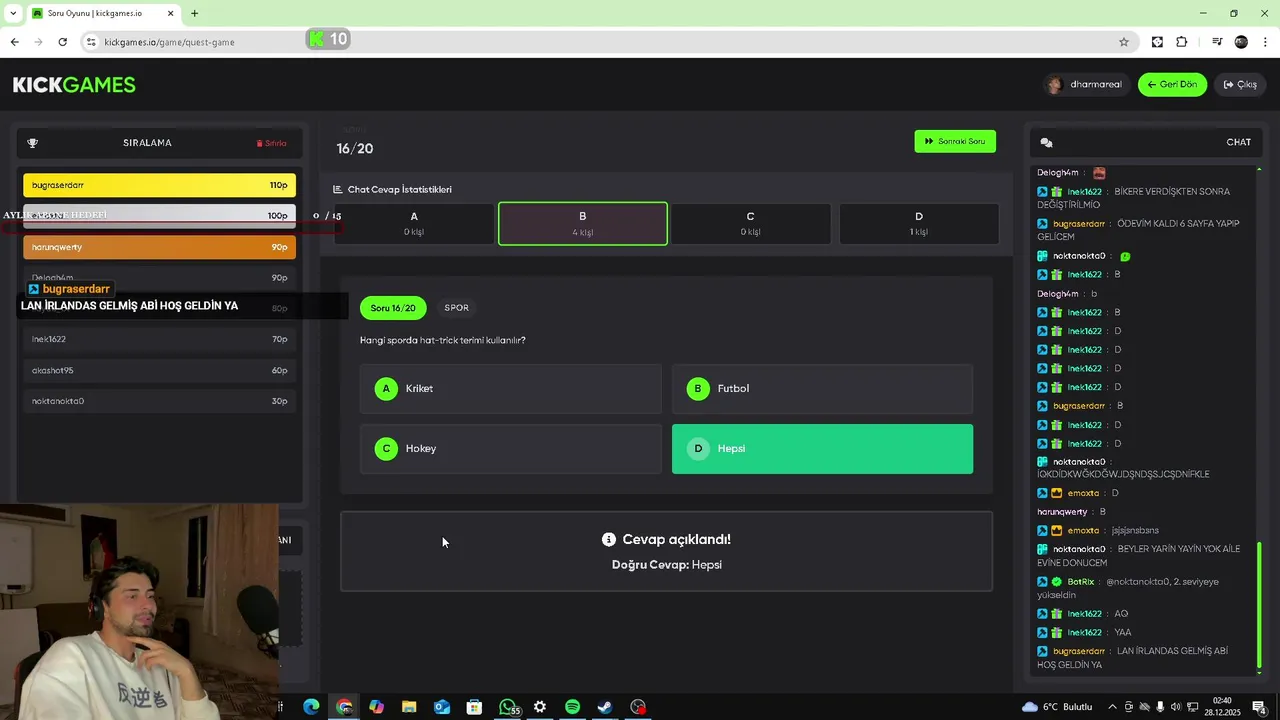Open the volume icon in system tray
The image size is (1280, 720).
pos(1178,707)
